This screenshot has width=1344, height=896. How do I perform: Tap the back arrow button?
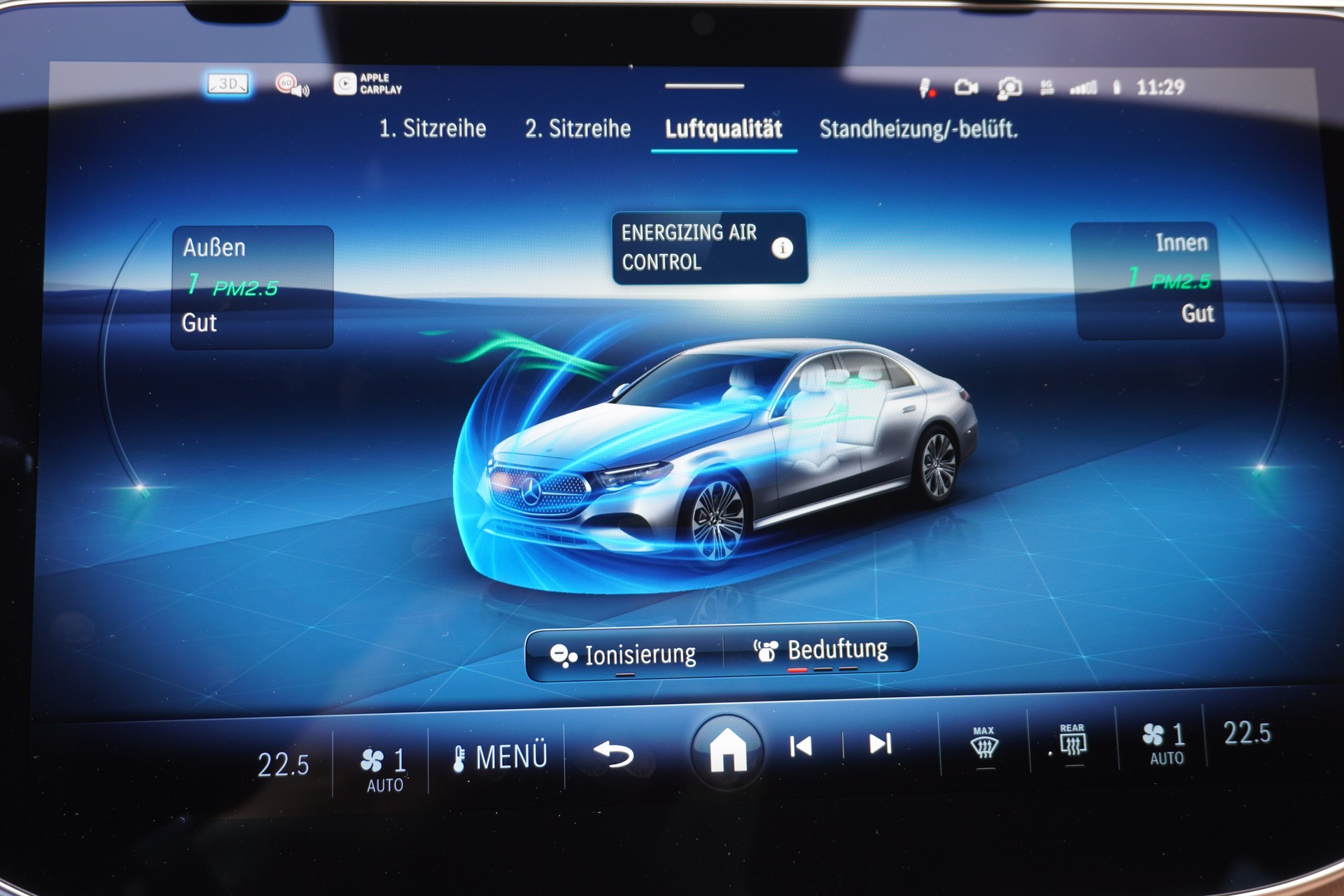tap(614, 755)
